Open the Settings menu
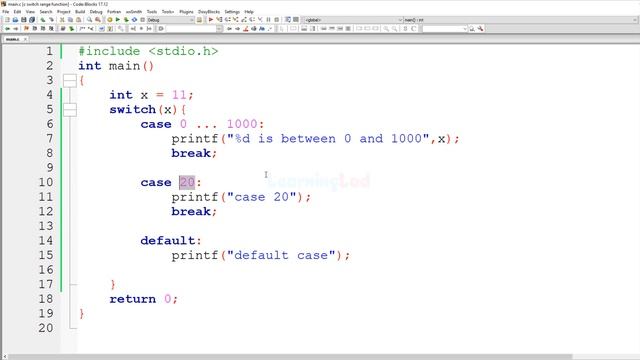This screenshot has width=640, height=360. click(232, 12)
